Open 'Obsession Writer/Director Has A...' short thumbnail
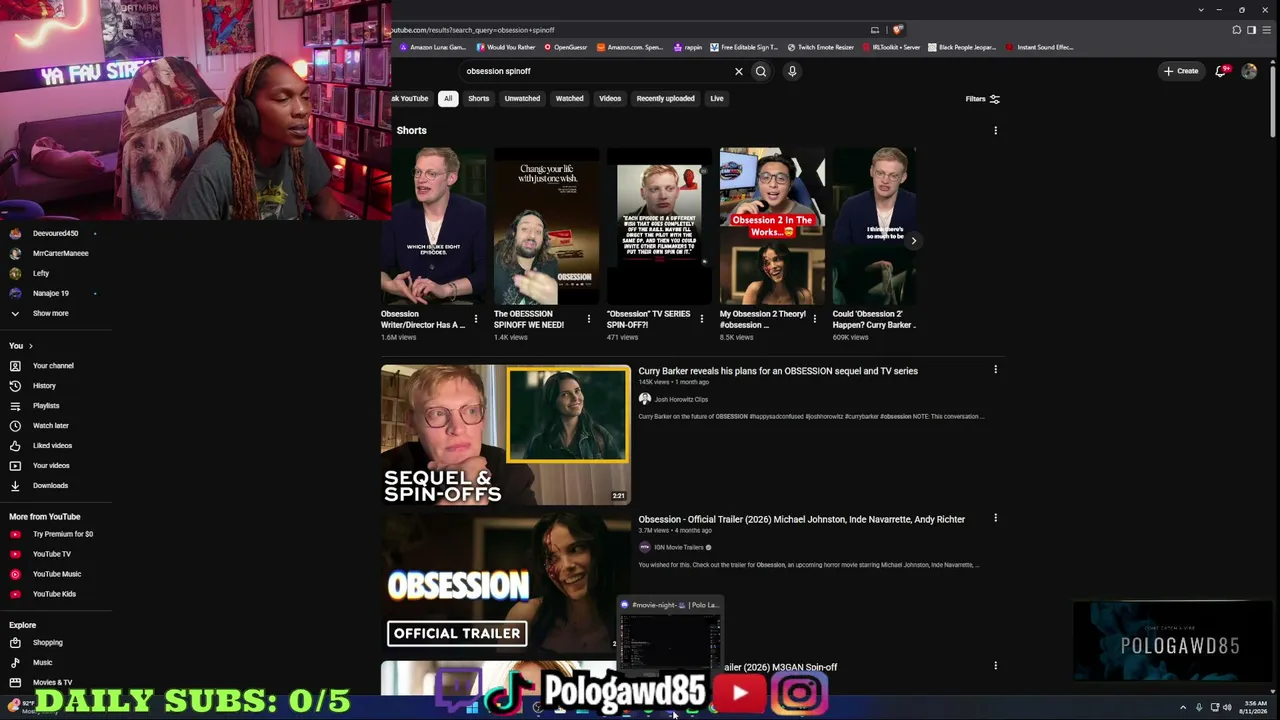The width and height of the screenshot is (1280, 720). coord(434,226)
